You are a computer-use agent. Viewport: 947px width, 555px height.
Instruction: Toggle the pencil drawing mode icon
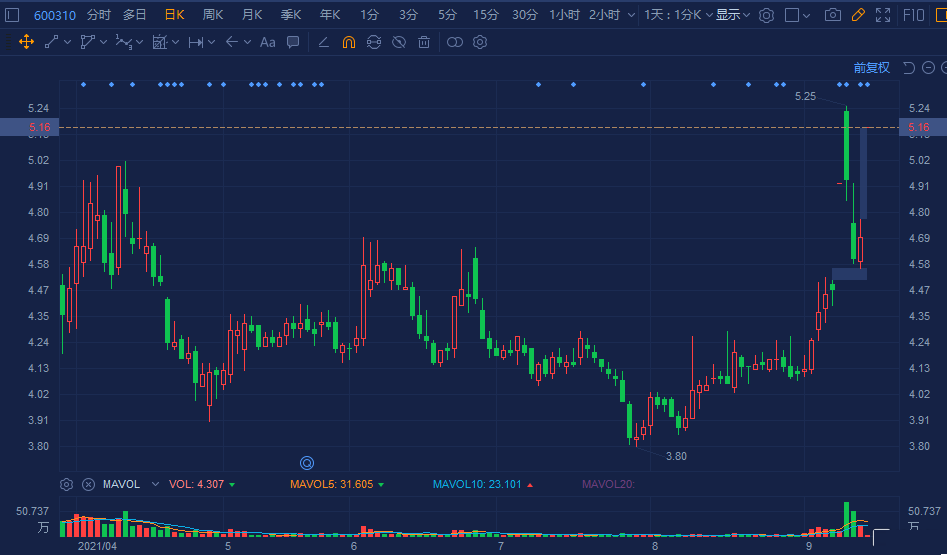coord(858,15)
